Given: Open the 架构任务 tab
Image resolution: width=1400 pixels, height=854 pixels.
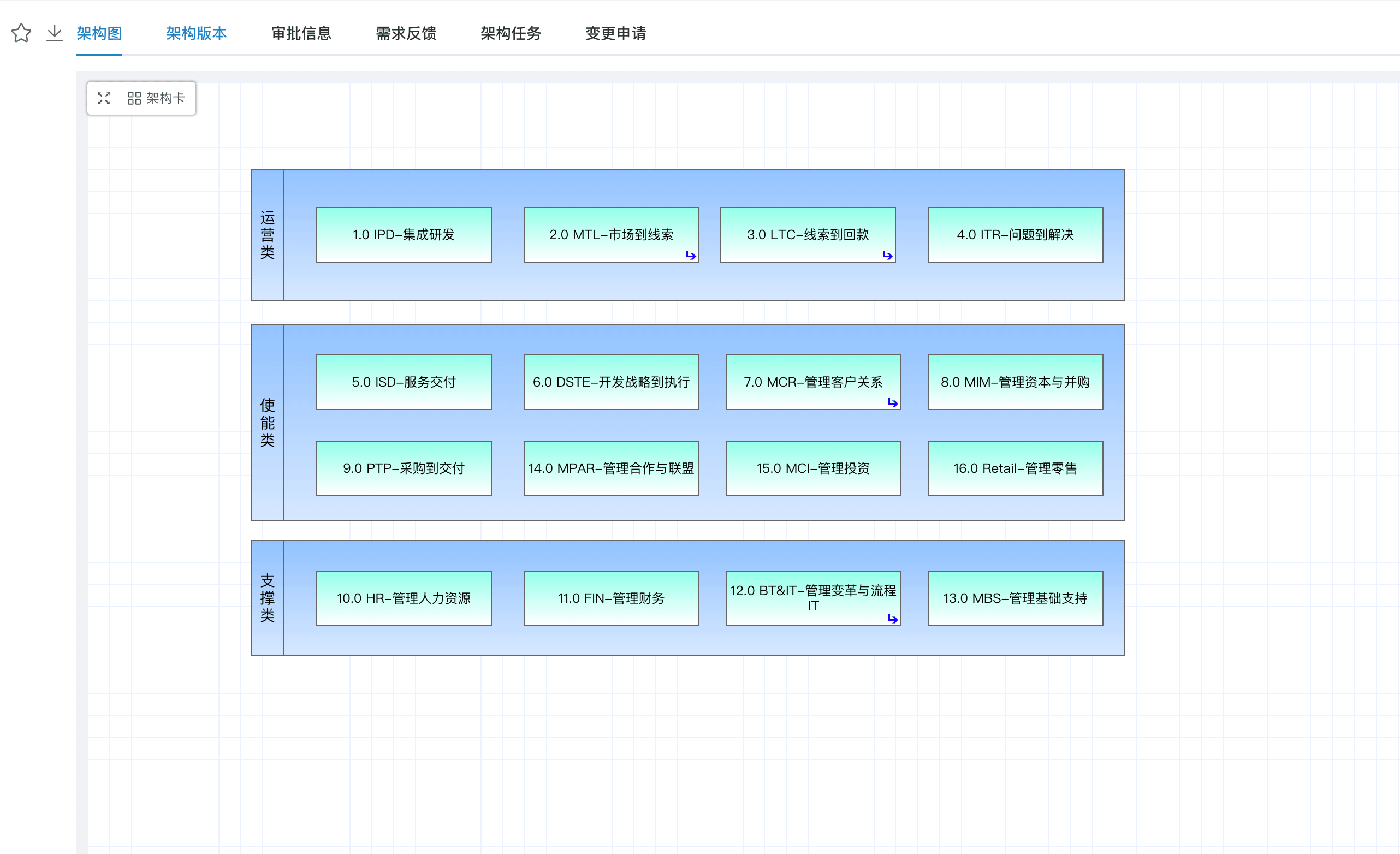Looking at the screenshot, I should click(x=510, y=33).
